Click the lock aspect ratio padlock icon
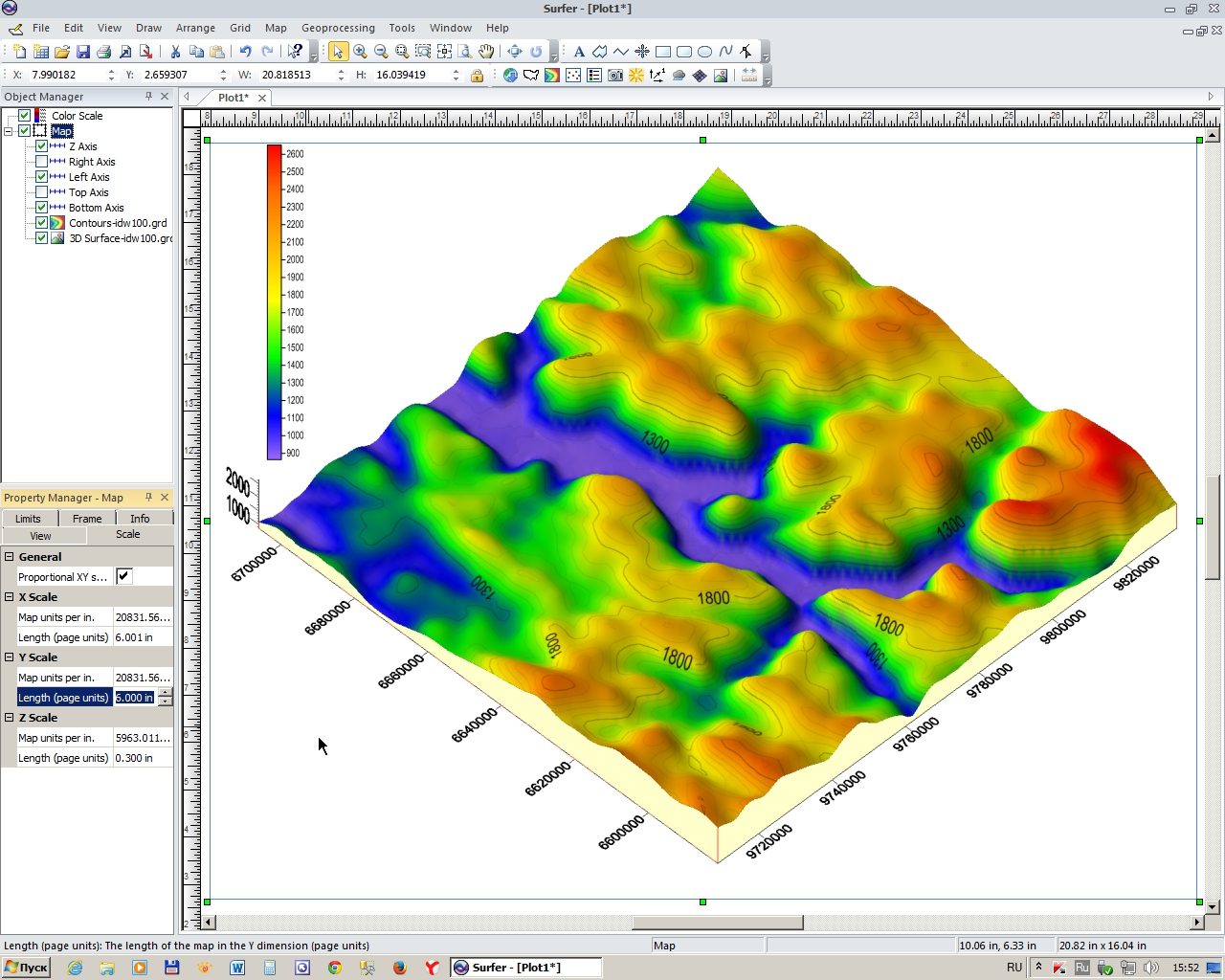The height and width of the screenshot is (980, 1225). pos(477,75)
